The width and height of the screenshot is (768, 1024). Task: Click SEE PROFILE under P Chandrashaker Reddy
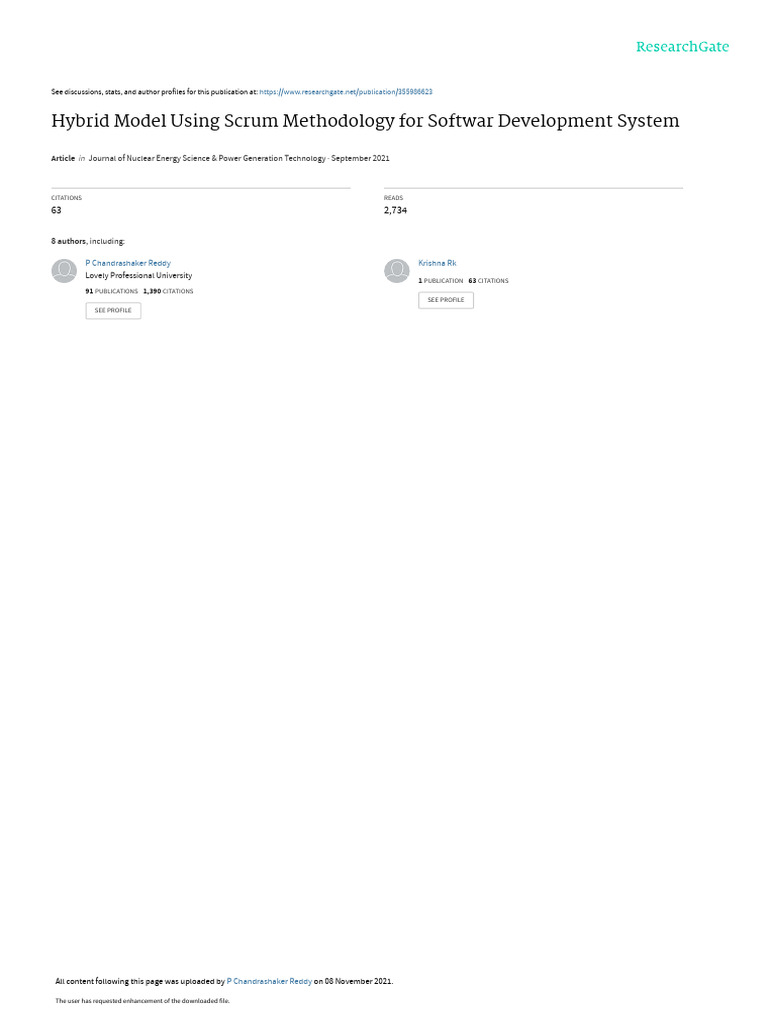pyautogui.click(x=113, y=311)
